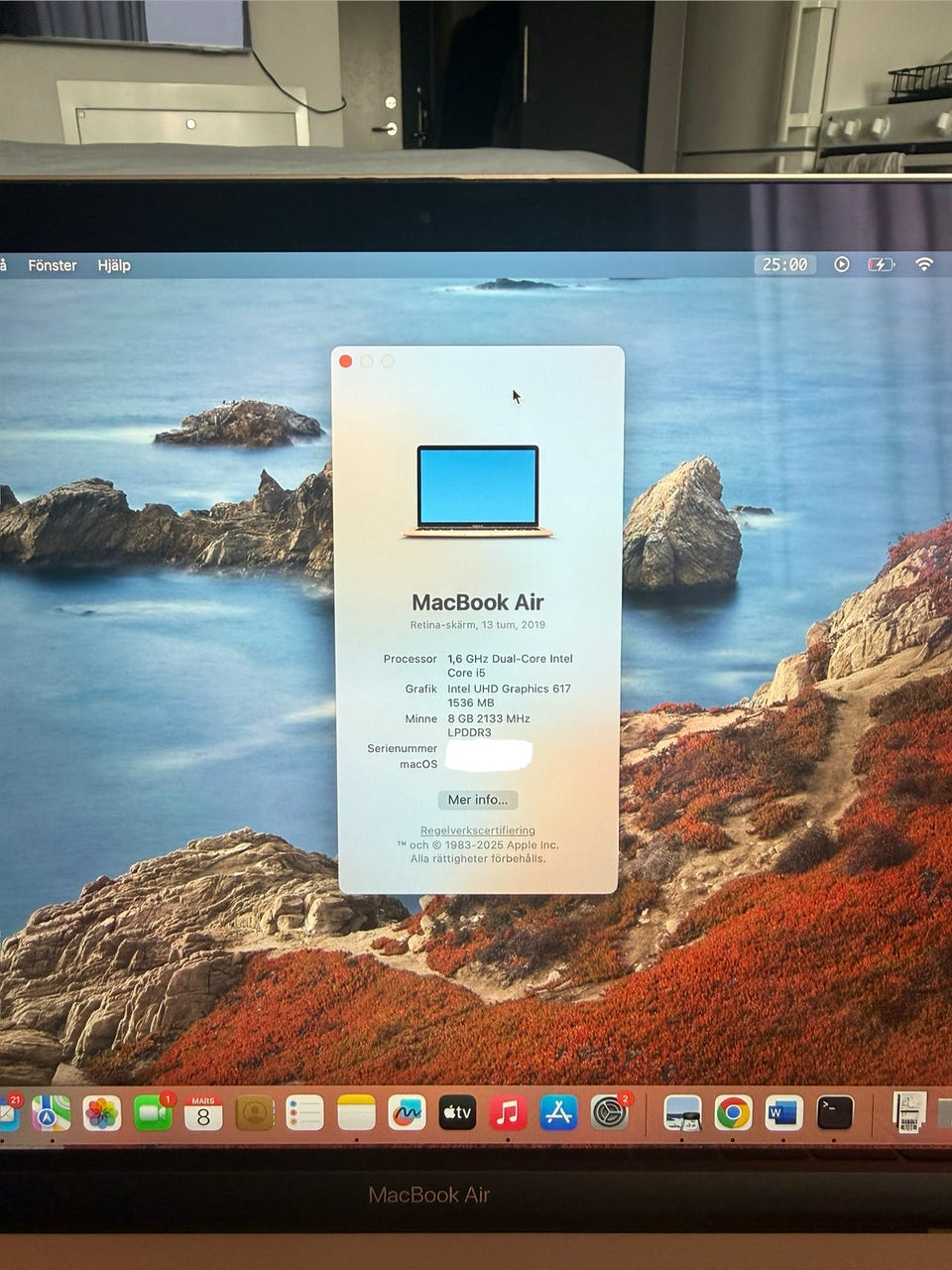Open the Contacts app in the Dock
Image resolution: width=952 pixels, height=1270 pixels.
tap(255, 1113)
